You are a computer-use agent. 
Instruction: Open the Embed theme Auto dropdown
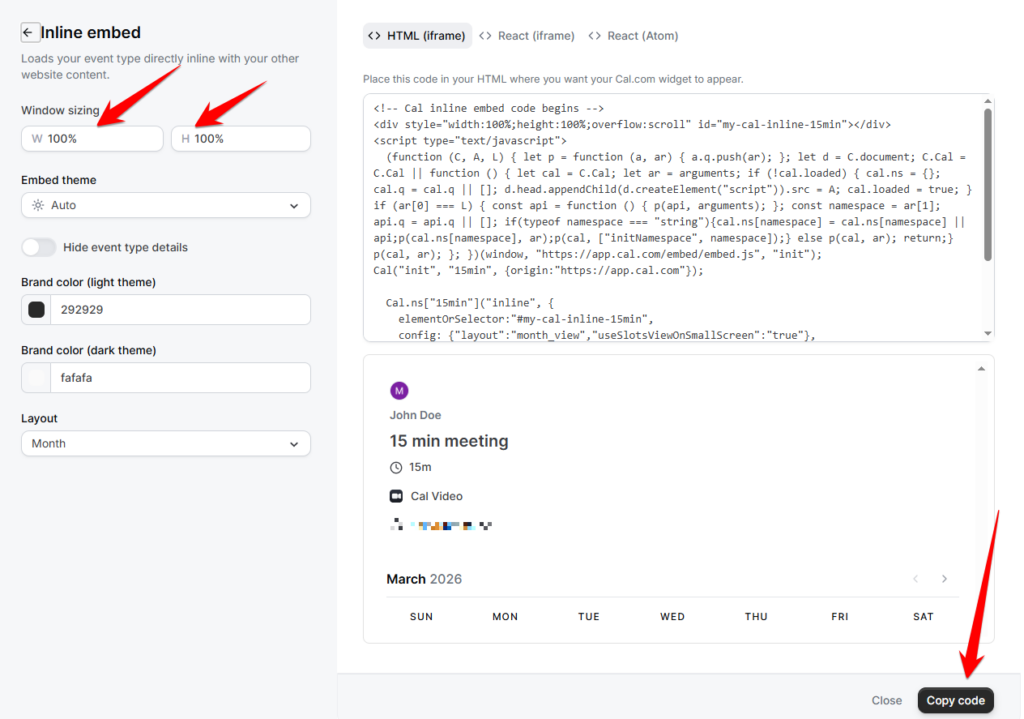coord(165,205)
